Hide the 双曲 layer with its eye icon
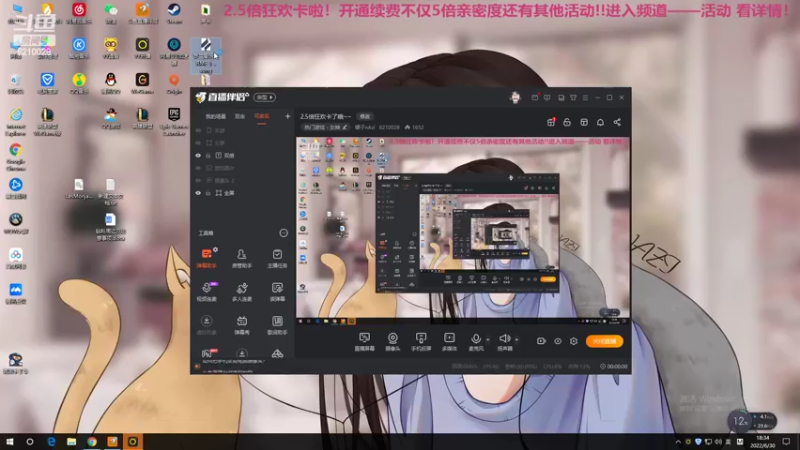800x450 pixels. point(198,156)
